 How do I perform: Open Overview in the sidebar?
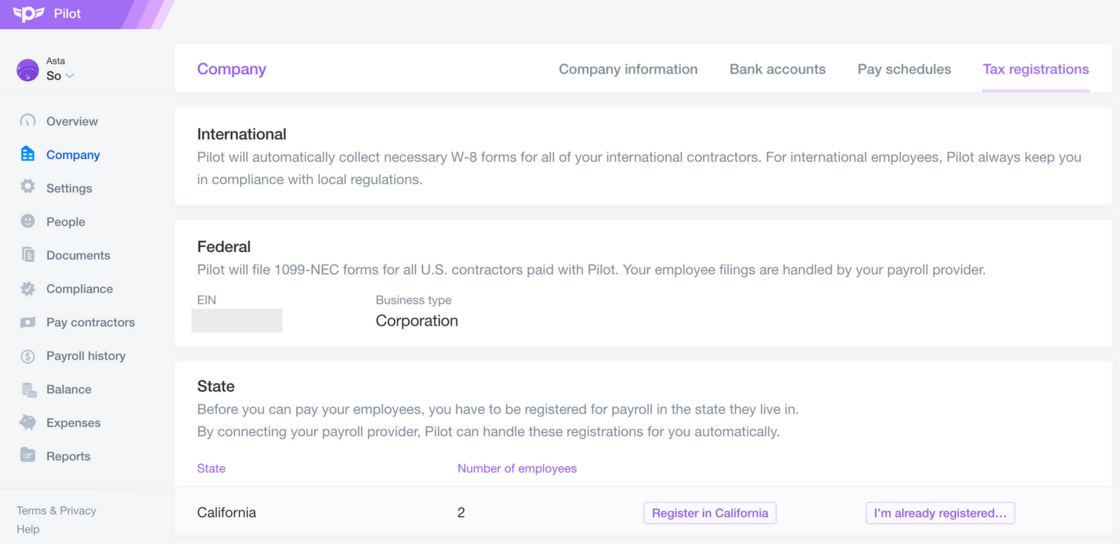click(72, 121)
